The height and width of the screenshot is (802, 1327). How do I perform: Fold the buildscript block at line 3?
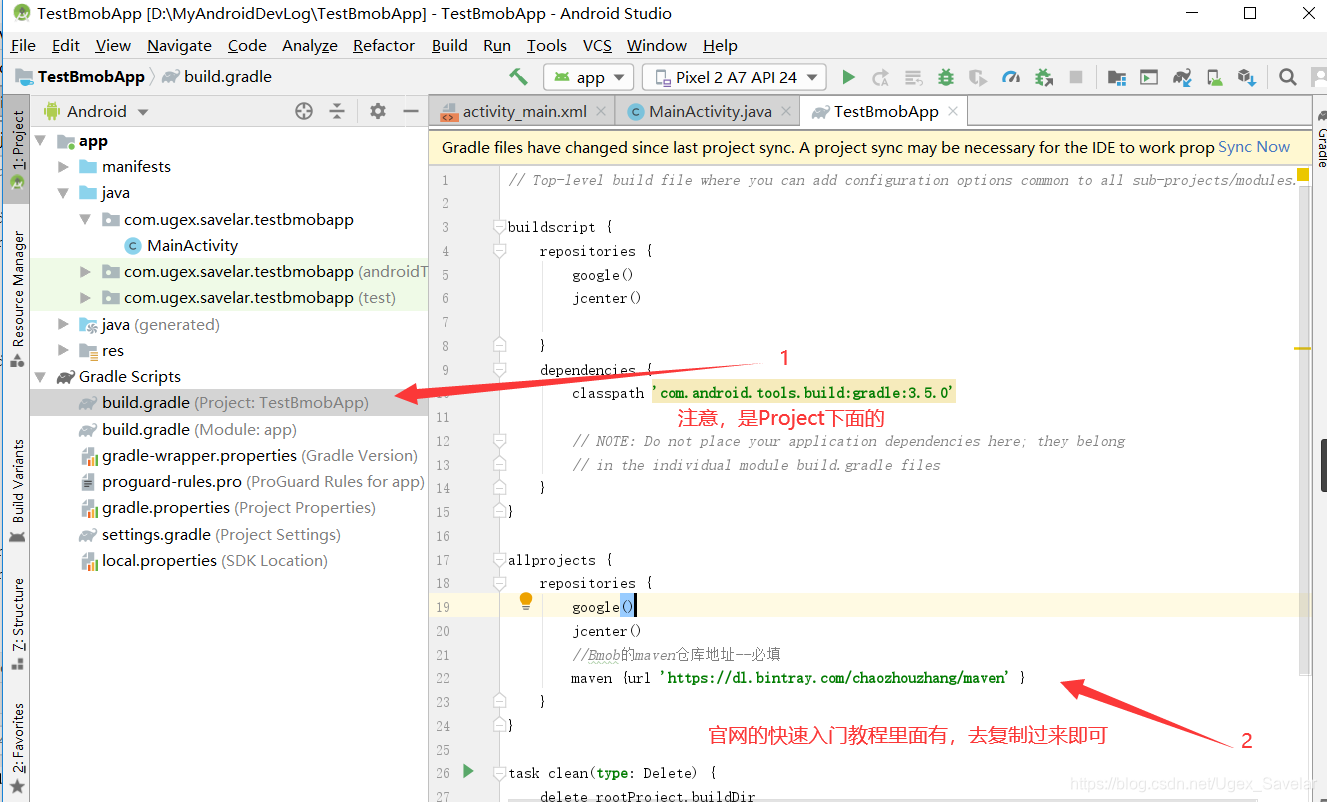pyautogui.click(x=499, y=227)
